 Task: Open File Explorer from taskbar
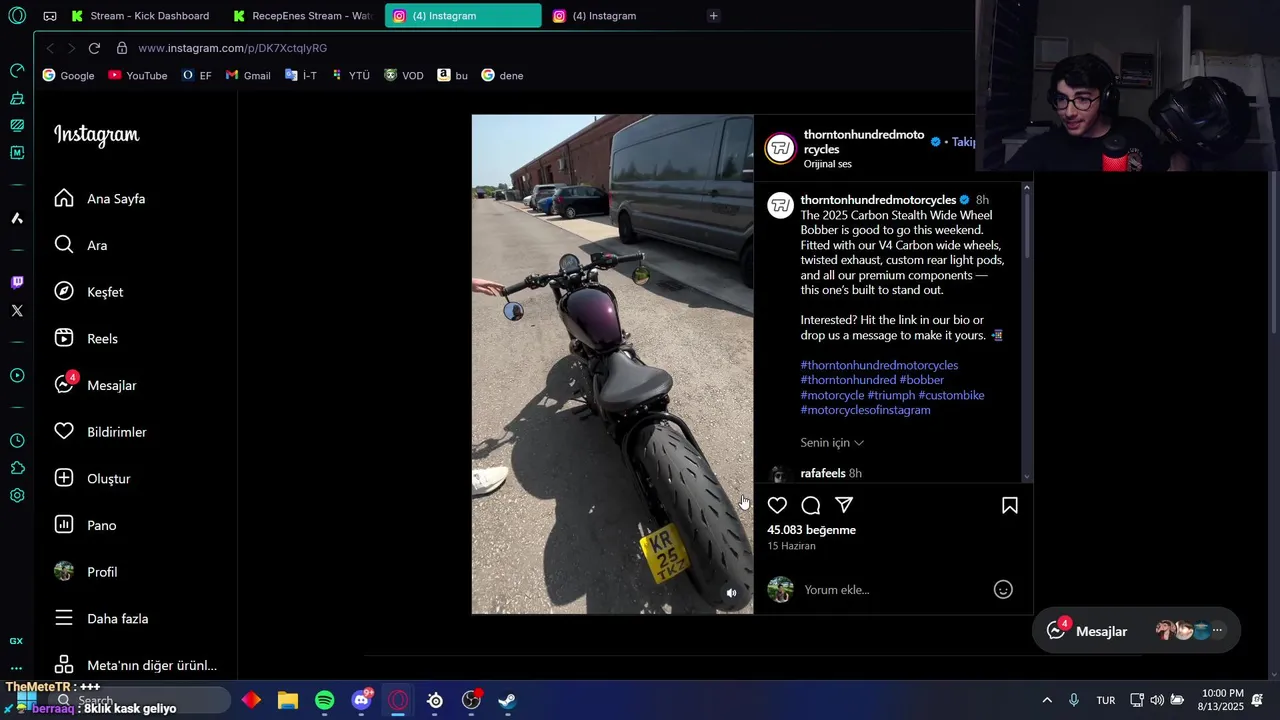coord(288,700)
